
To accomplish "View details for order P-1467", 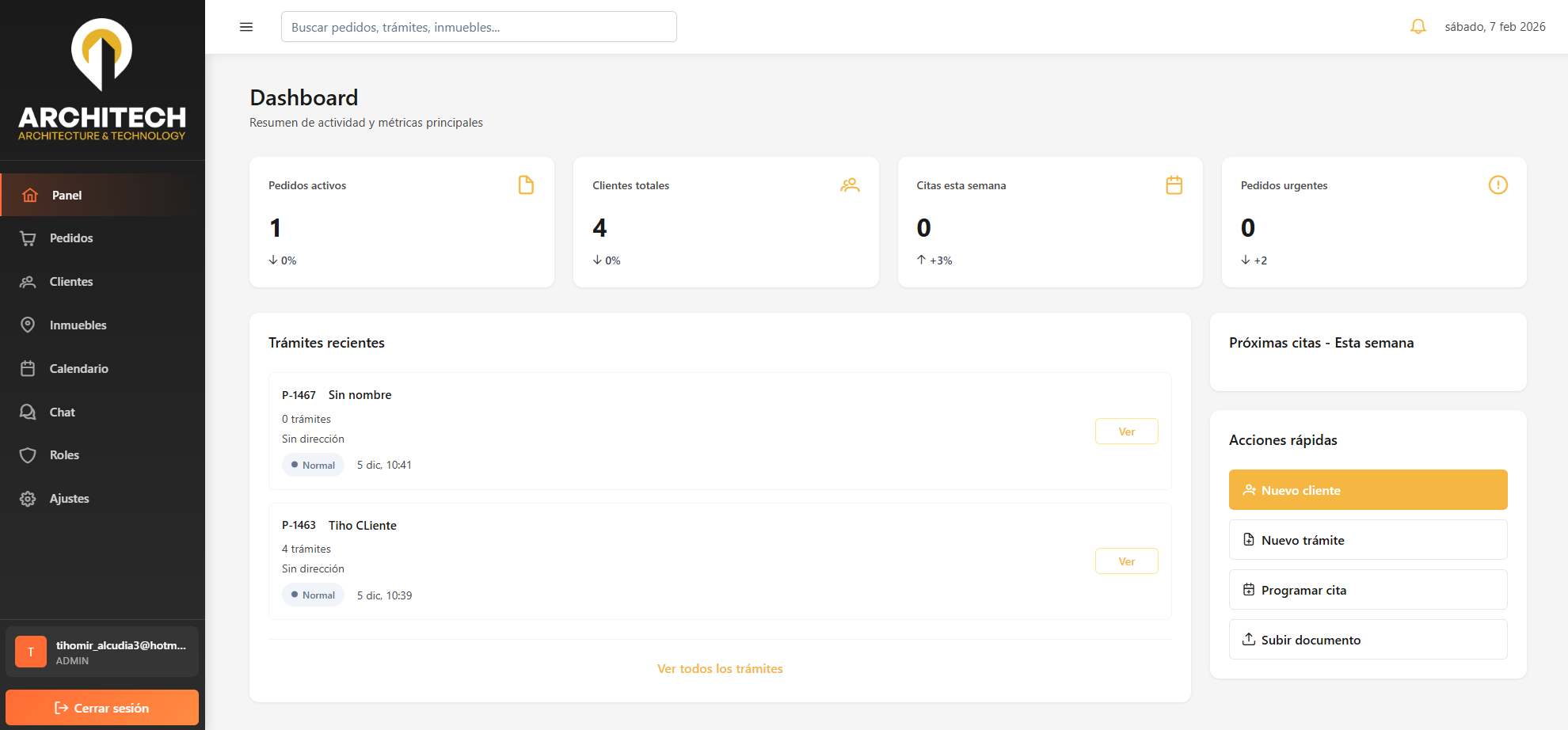I will (1126, 432).
